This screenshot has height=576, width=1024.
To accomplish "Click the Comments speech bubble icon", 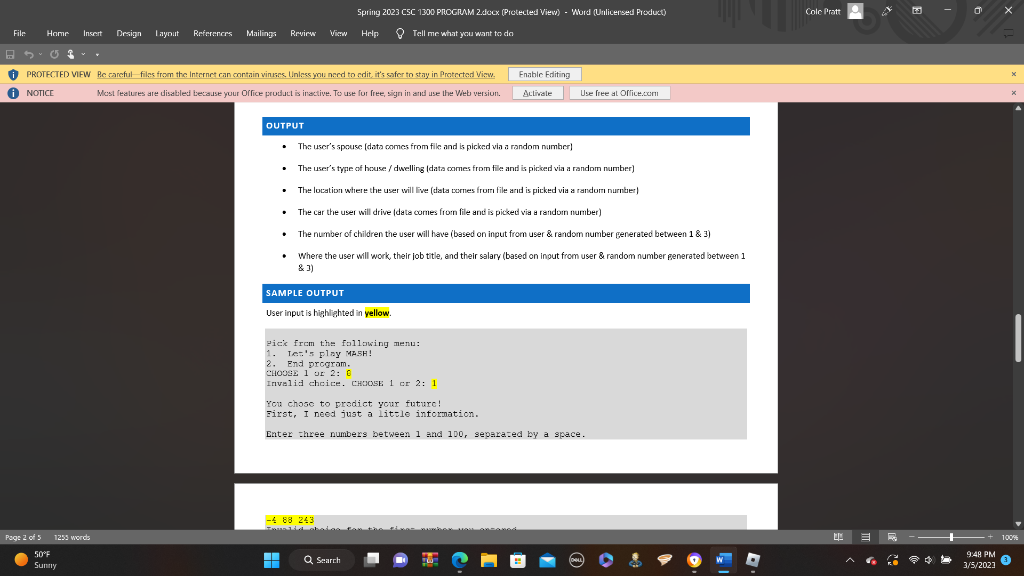I will coord(1008,33).
